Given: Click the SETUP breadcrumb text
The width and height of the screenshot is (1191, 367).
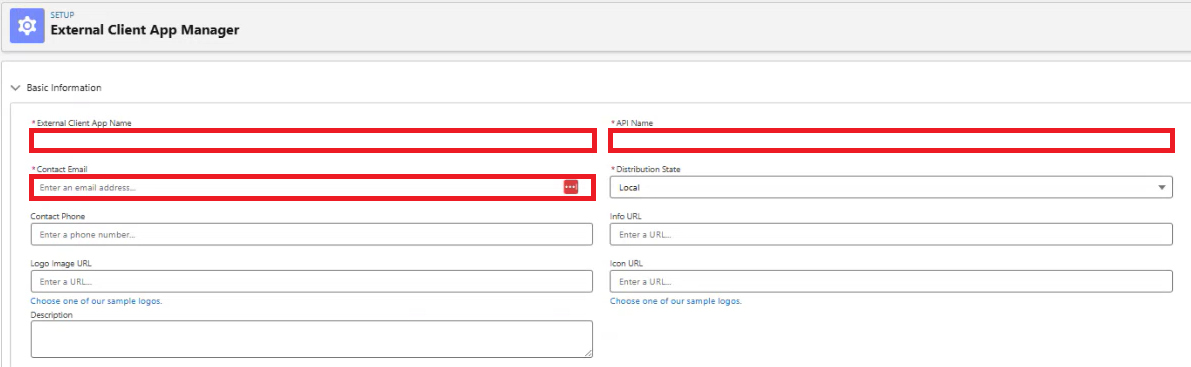Looking at the screenshot, I should [x=62, y=14].
